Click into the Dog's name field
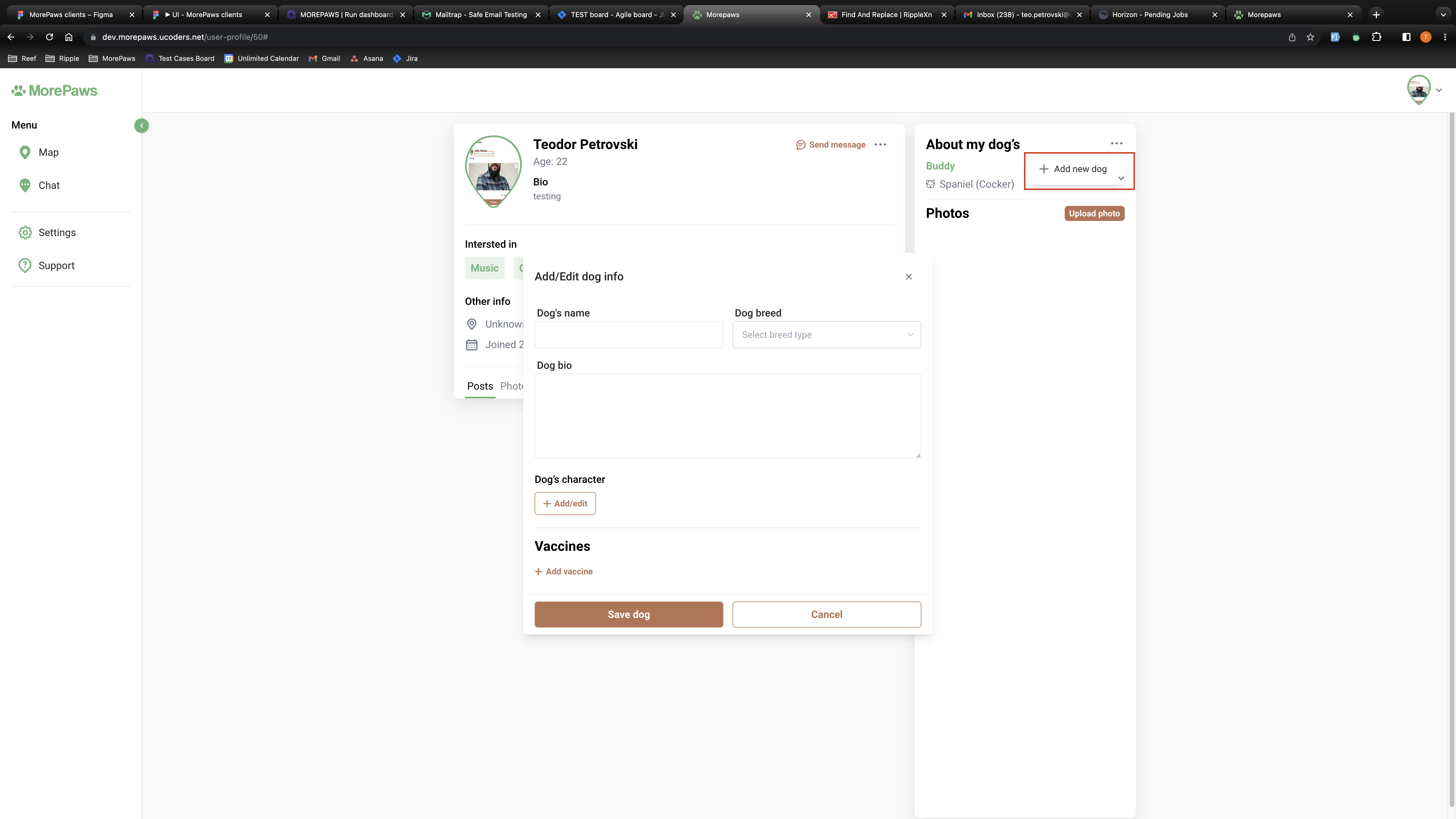Screen dimensions: 1456x819 pos(628,335)
